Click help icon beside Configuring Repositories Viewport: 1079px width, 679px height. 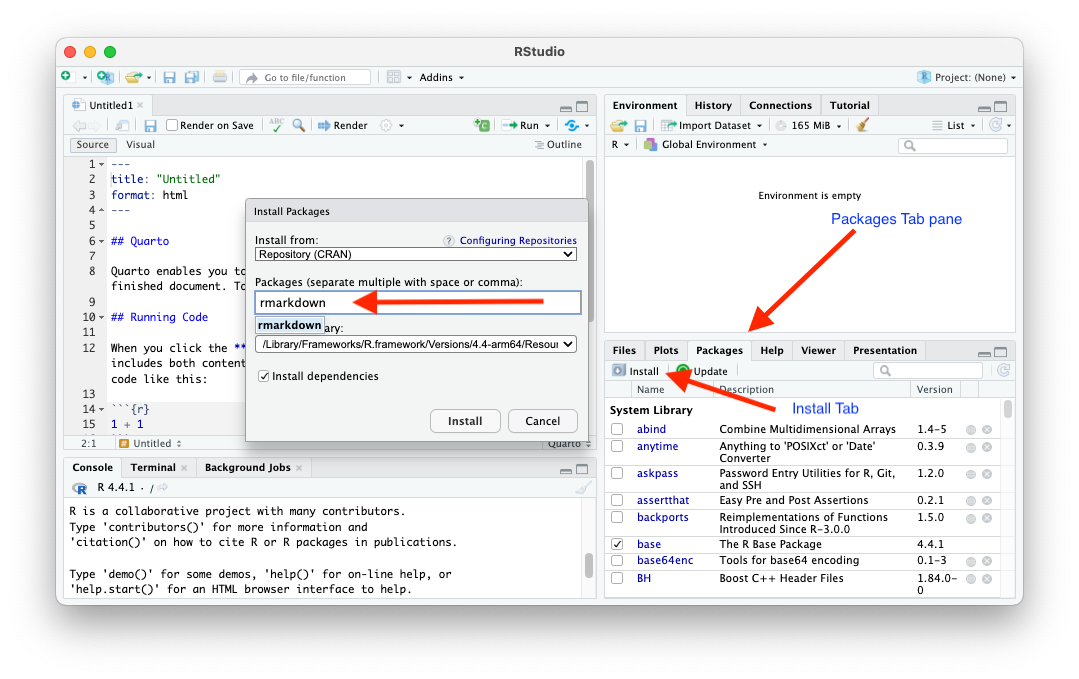[449, 240]
